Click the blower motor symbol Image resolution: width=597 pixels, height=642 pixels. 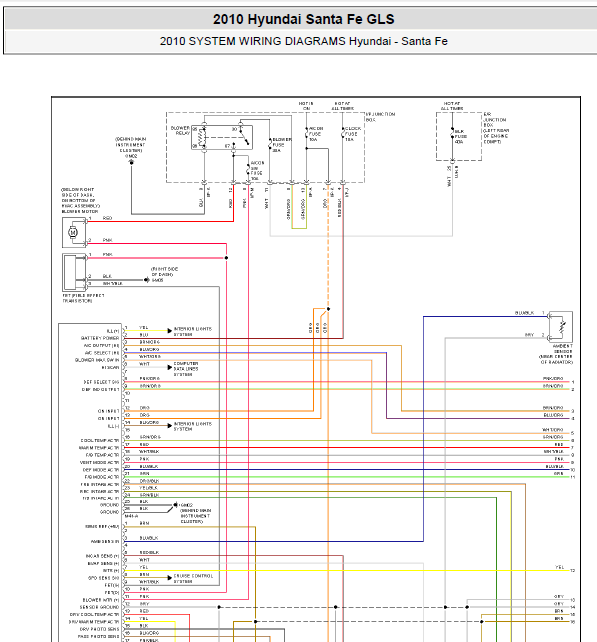[x=73, y=232]
